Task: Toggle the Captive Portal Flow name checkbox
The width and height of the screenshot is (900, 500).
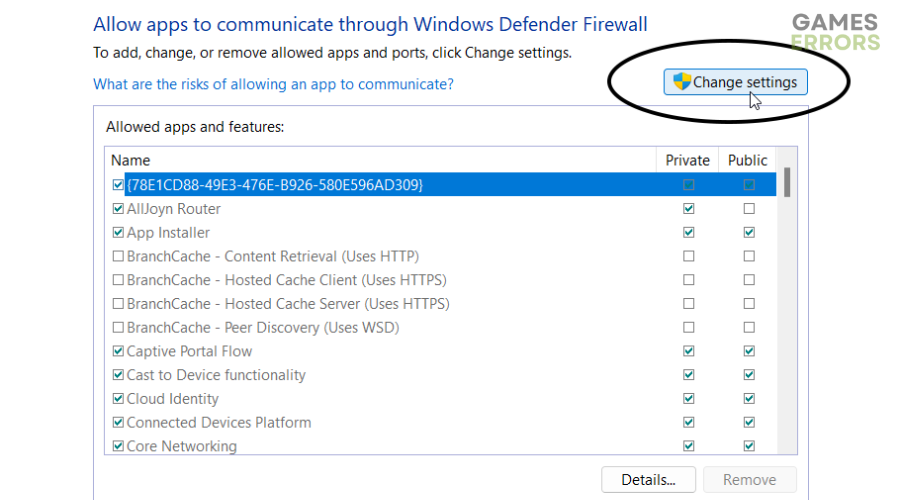Action: coord(118,351)
